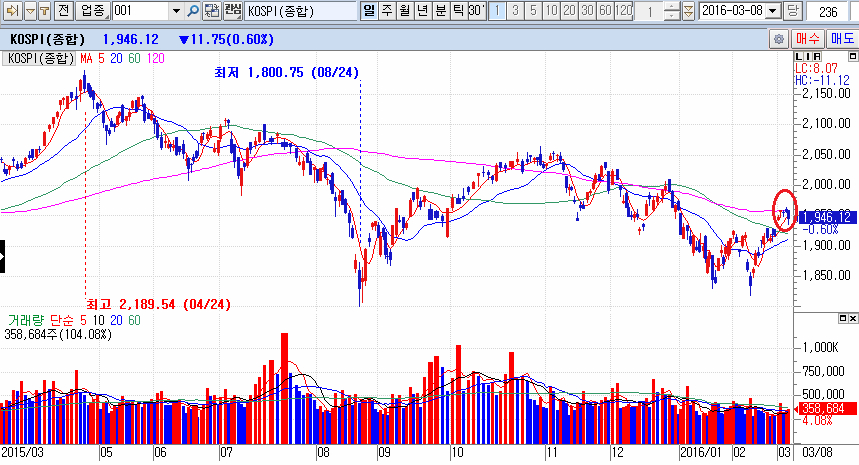Image resolution: width=859 pixels, height=465 pixels.
Task: Click the bar count field showing 236
Action: click(828, 11)
